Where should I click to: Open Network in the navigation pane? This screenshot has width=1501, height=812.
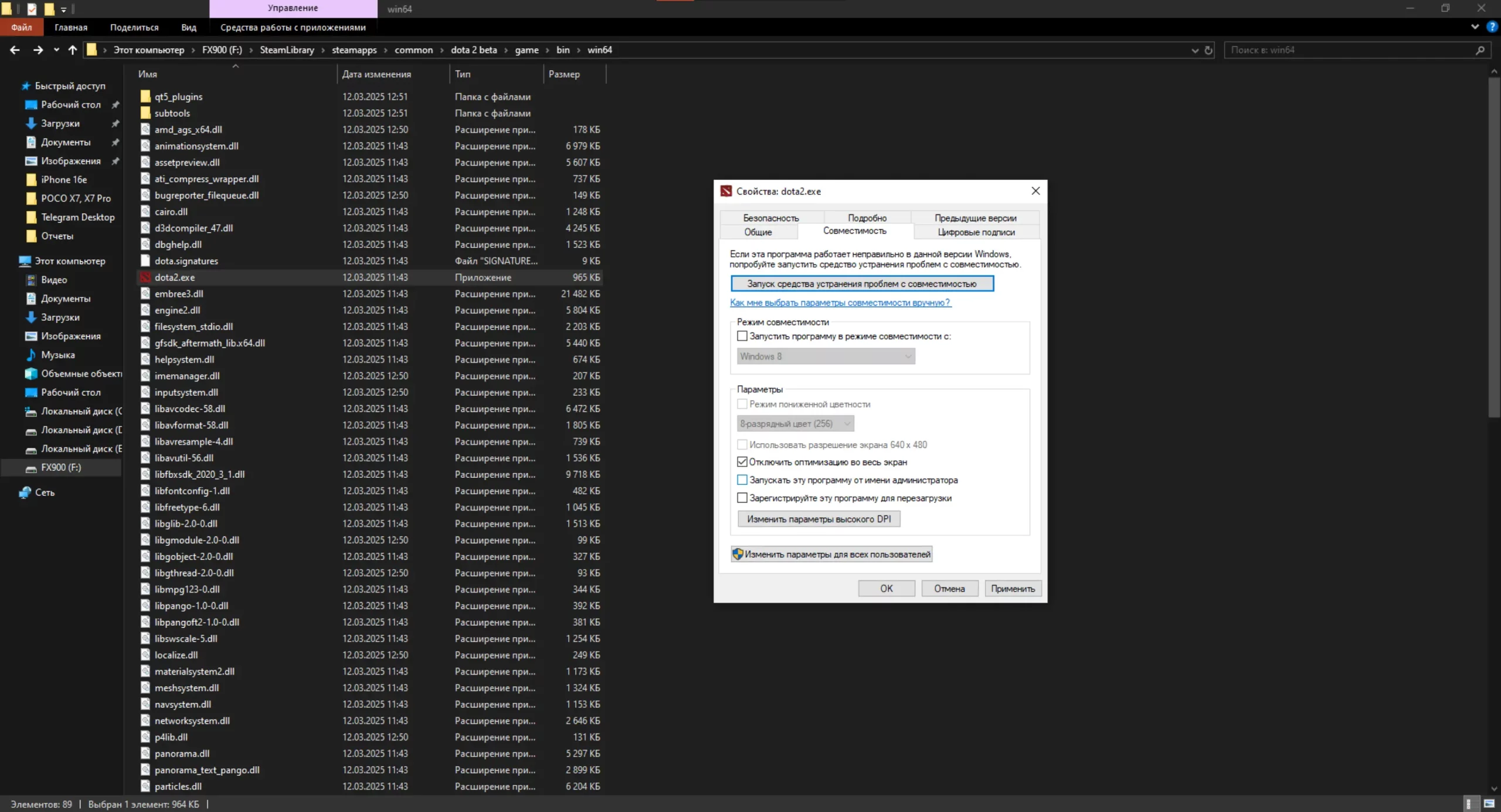(45, 492)
